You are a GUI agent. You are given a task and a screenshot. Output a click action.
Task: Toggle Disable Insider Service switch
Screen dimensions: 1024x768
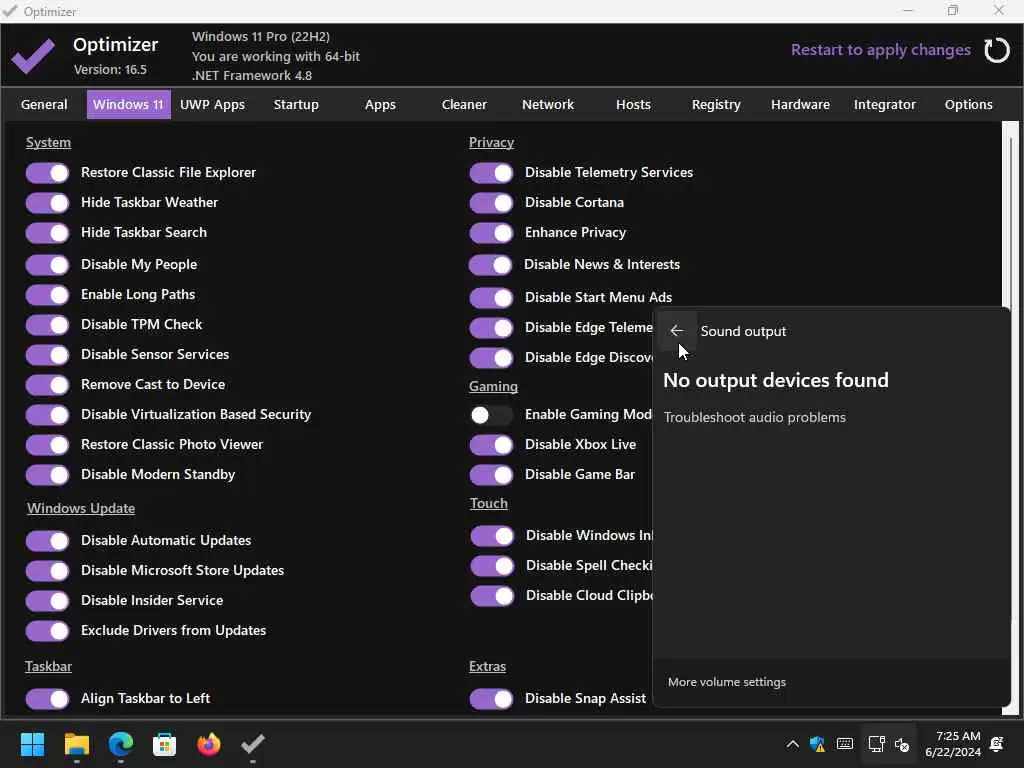point(47,601)
